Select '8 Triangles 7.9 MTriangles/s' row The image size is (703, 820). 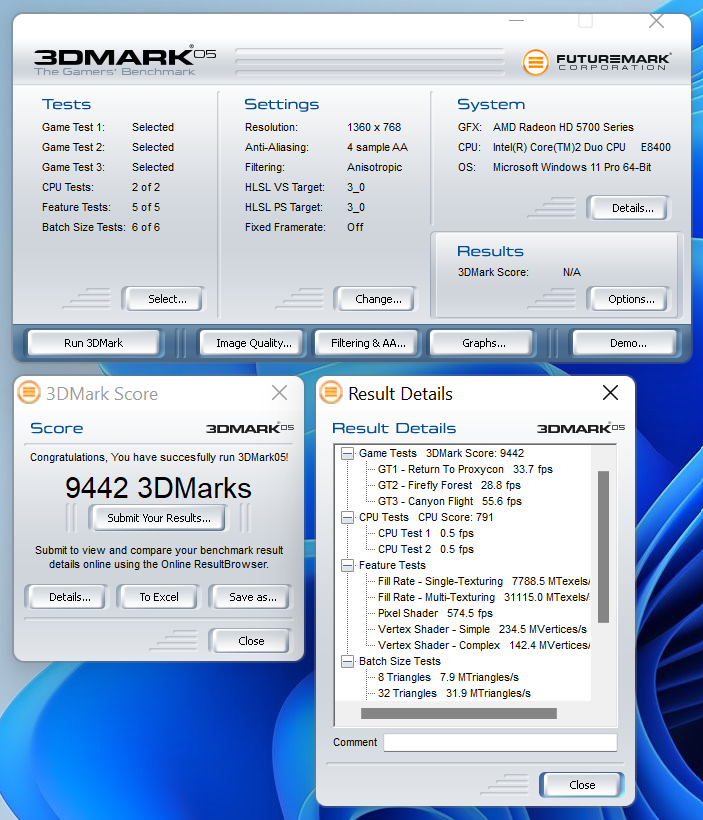point(448,678)
